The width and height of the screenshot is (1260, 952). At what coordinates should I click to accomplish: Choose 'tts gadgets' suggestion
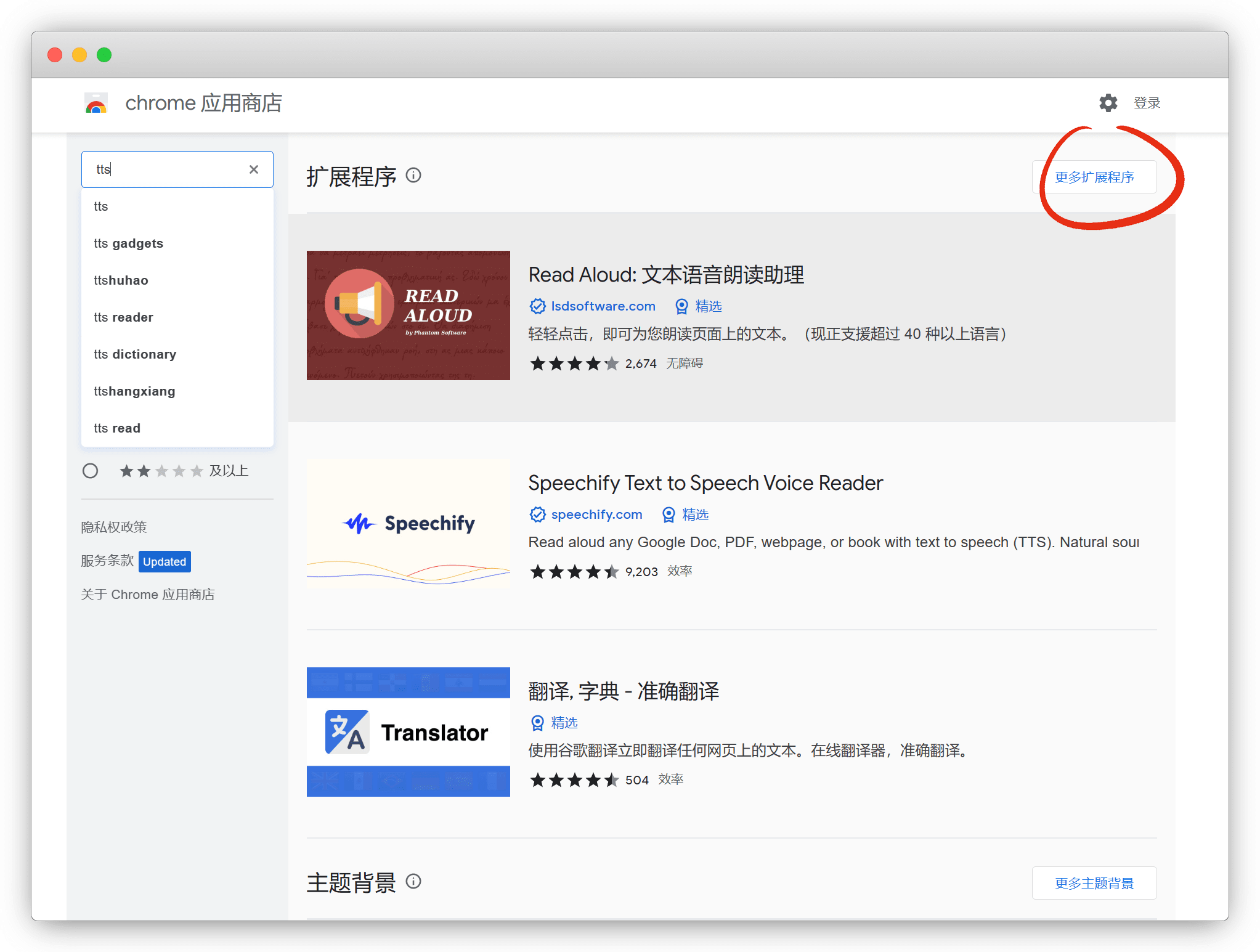[128, 243]
